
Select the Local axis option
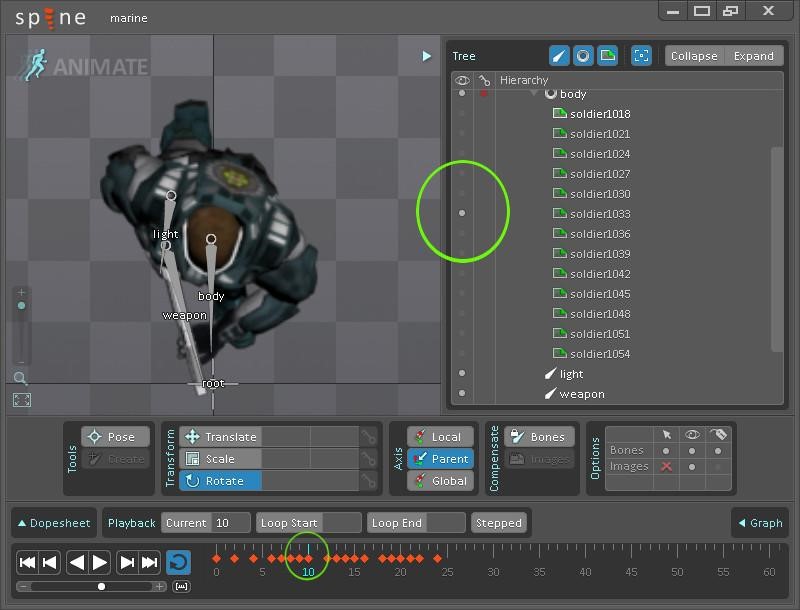[x=439, y=437]
